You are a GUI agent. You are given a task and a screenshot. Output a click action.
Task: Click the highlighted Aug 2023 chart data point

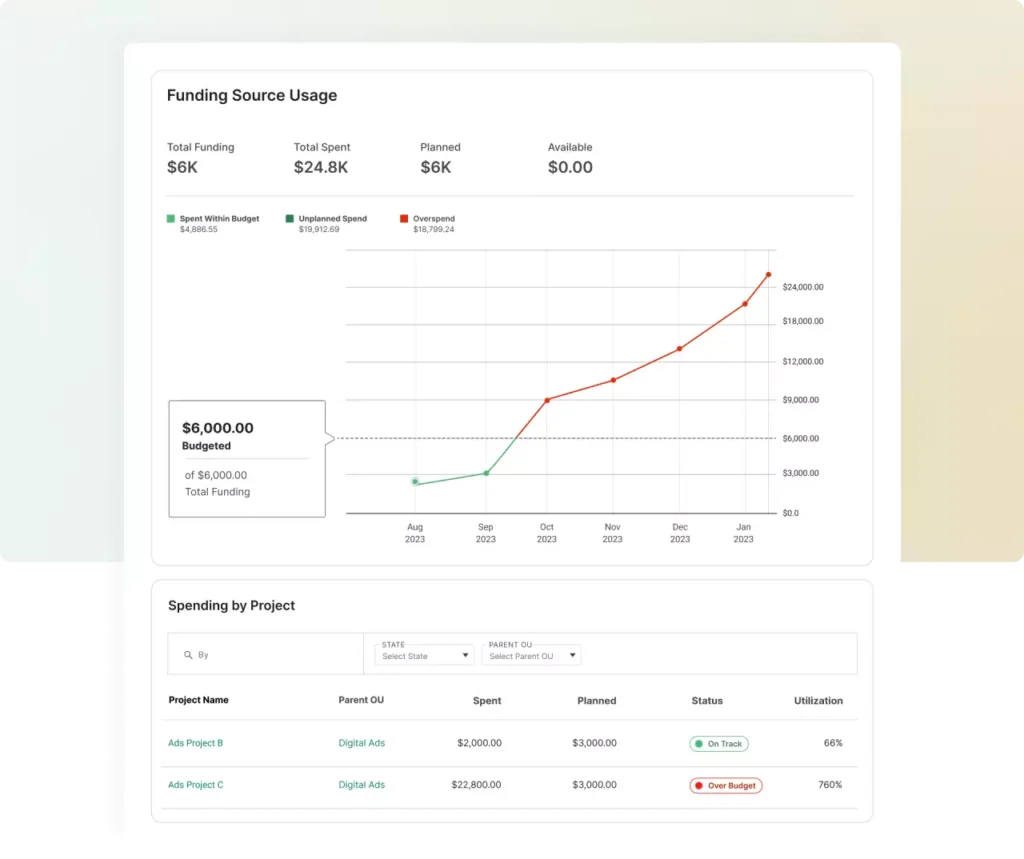click(x=415, y=481)
